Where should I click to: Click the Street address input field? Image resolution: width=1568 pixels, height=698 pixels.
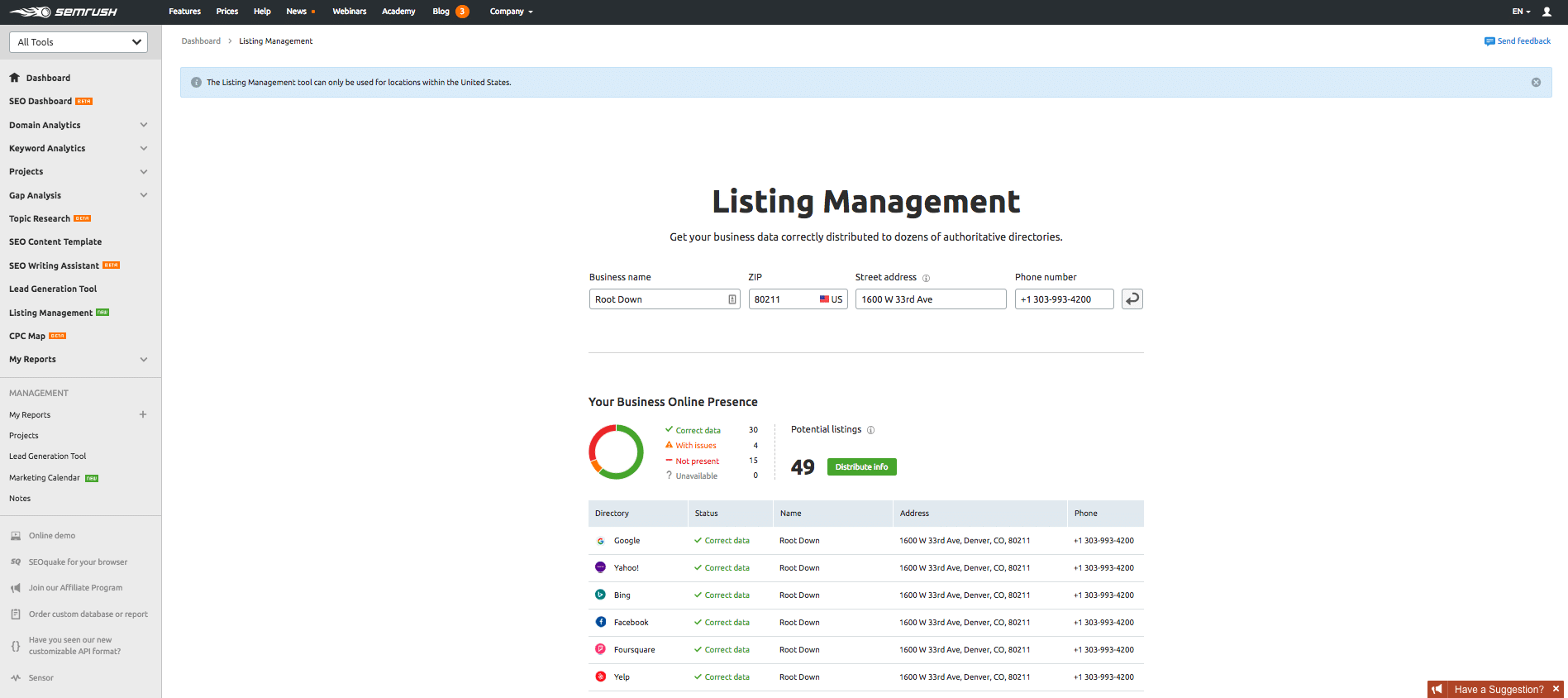point(931,299)
